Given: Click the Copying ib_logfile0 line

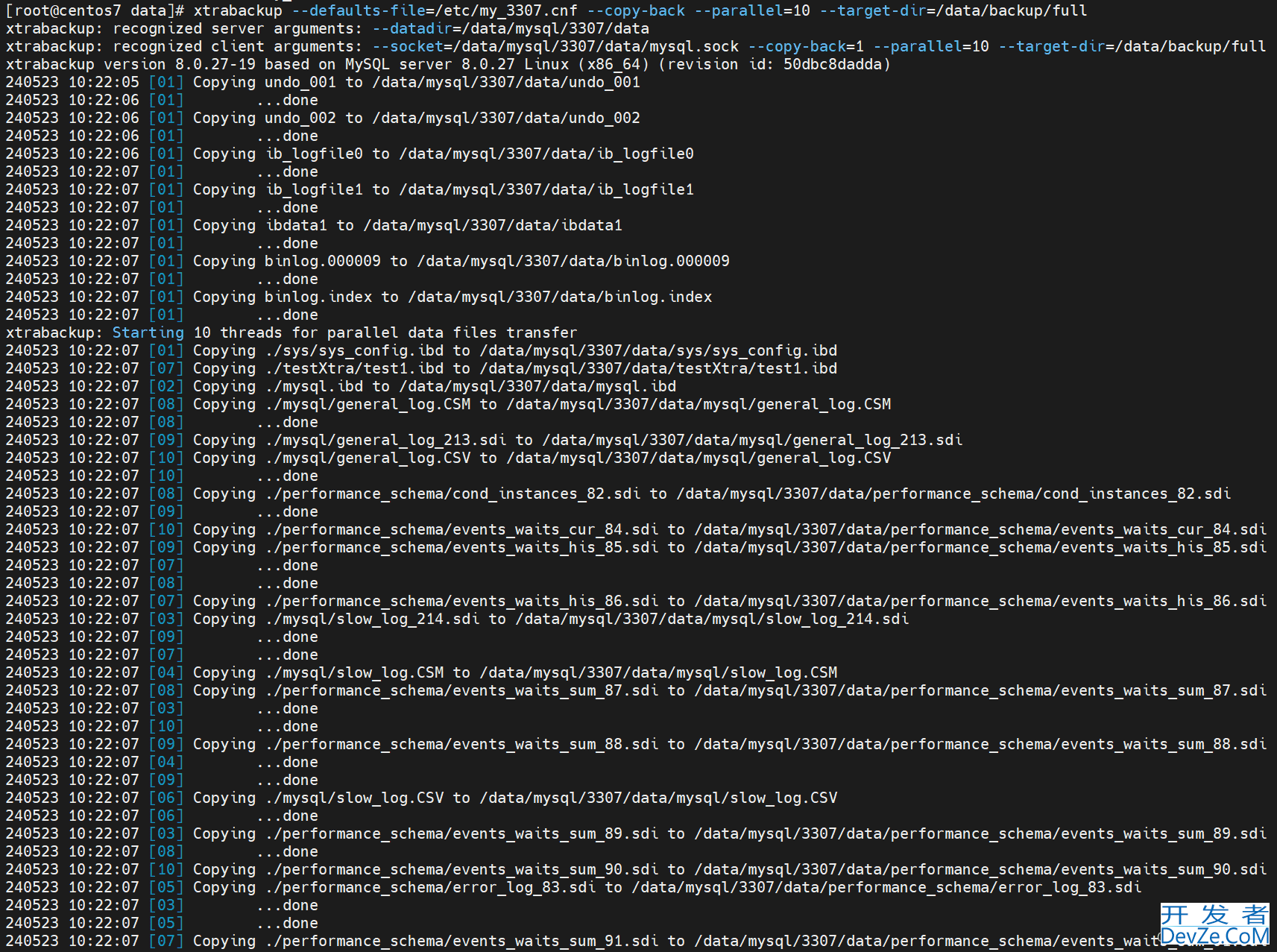Looking at the screenshot, I should tap(350, 154).
